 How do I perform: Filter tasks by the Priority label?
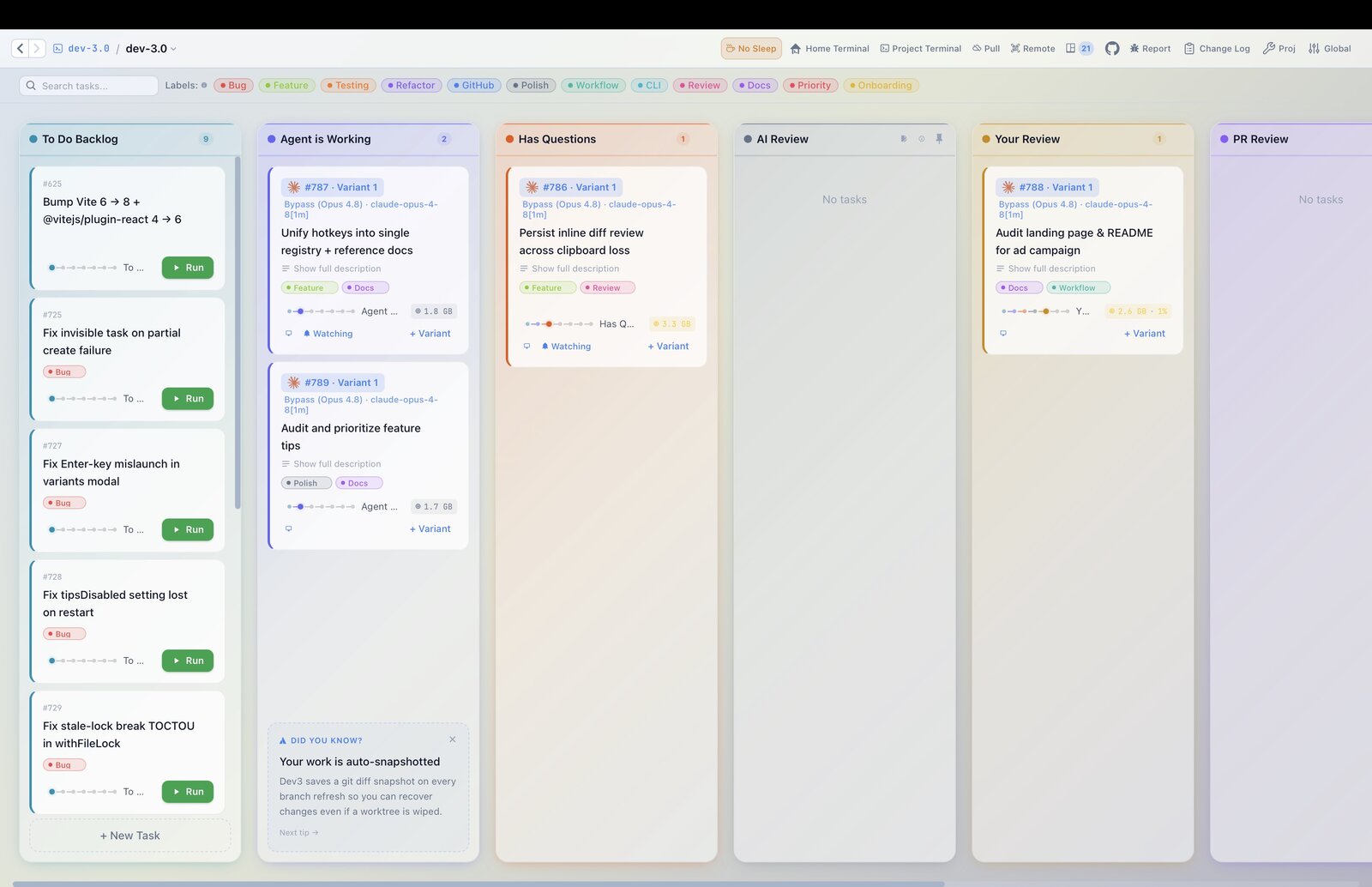[809, 86]
